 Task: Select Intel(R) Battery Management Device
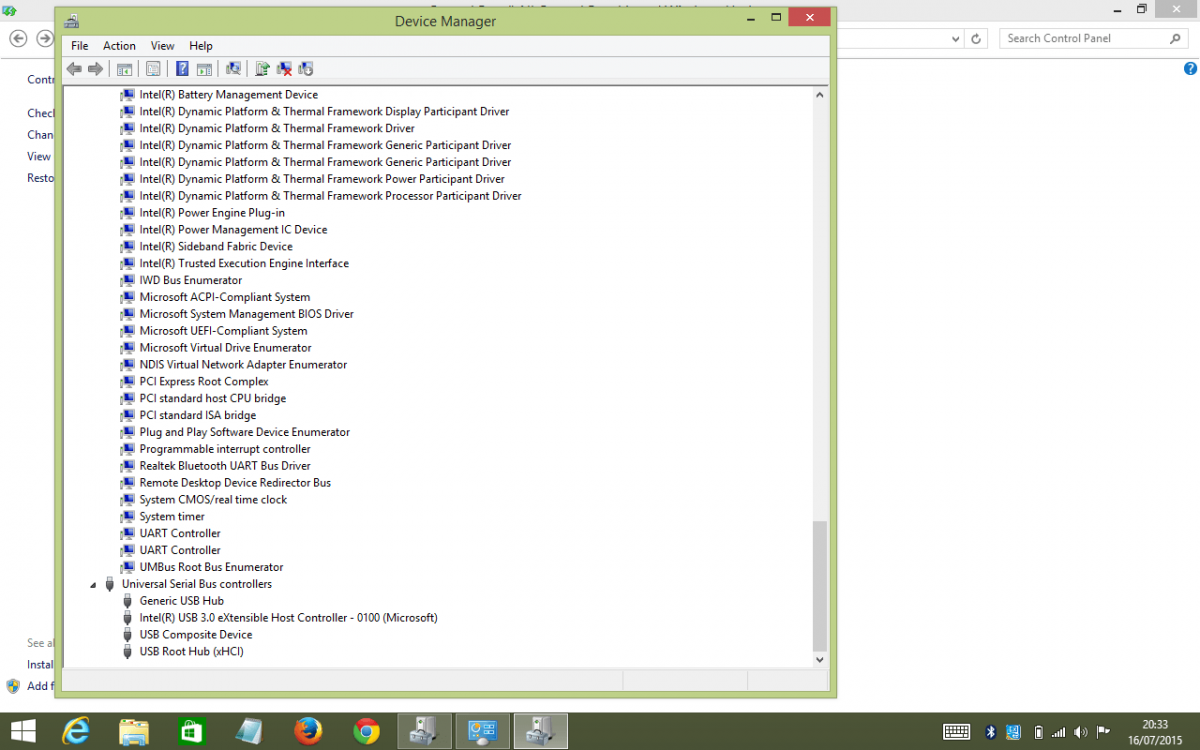pyautogui.click(x=229, y=95)
